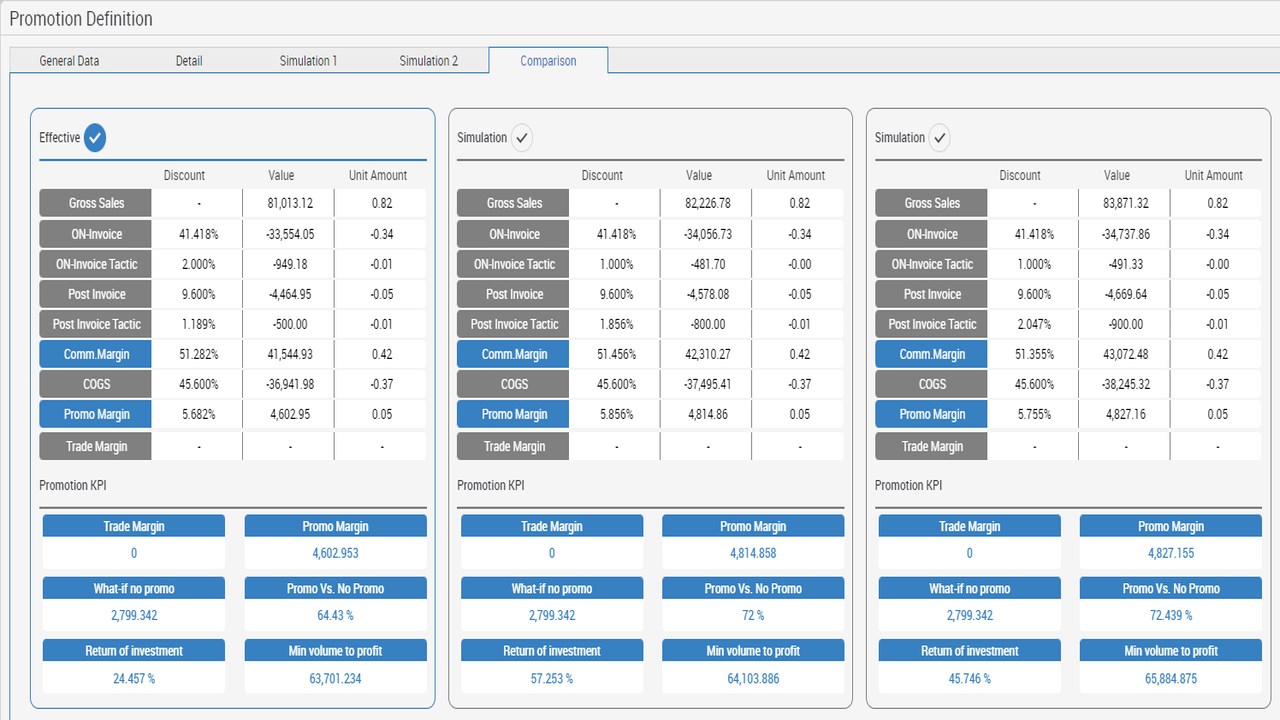Click Comm.Margin percentage 51.355%

click(1034, 354)
